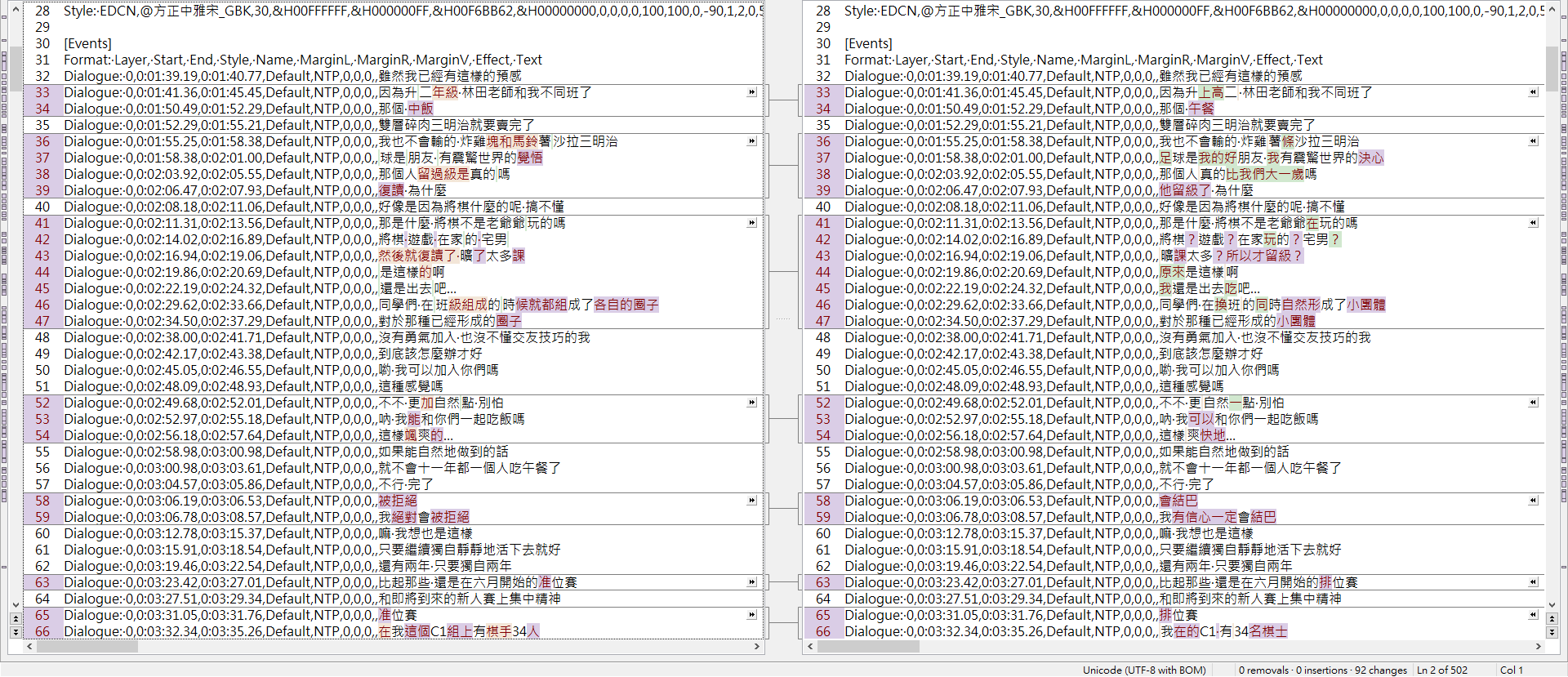Click right pane line 38 dialogue at 0:02:03.92

point(1080,174)
